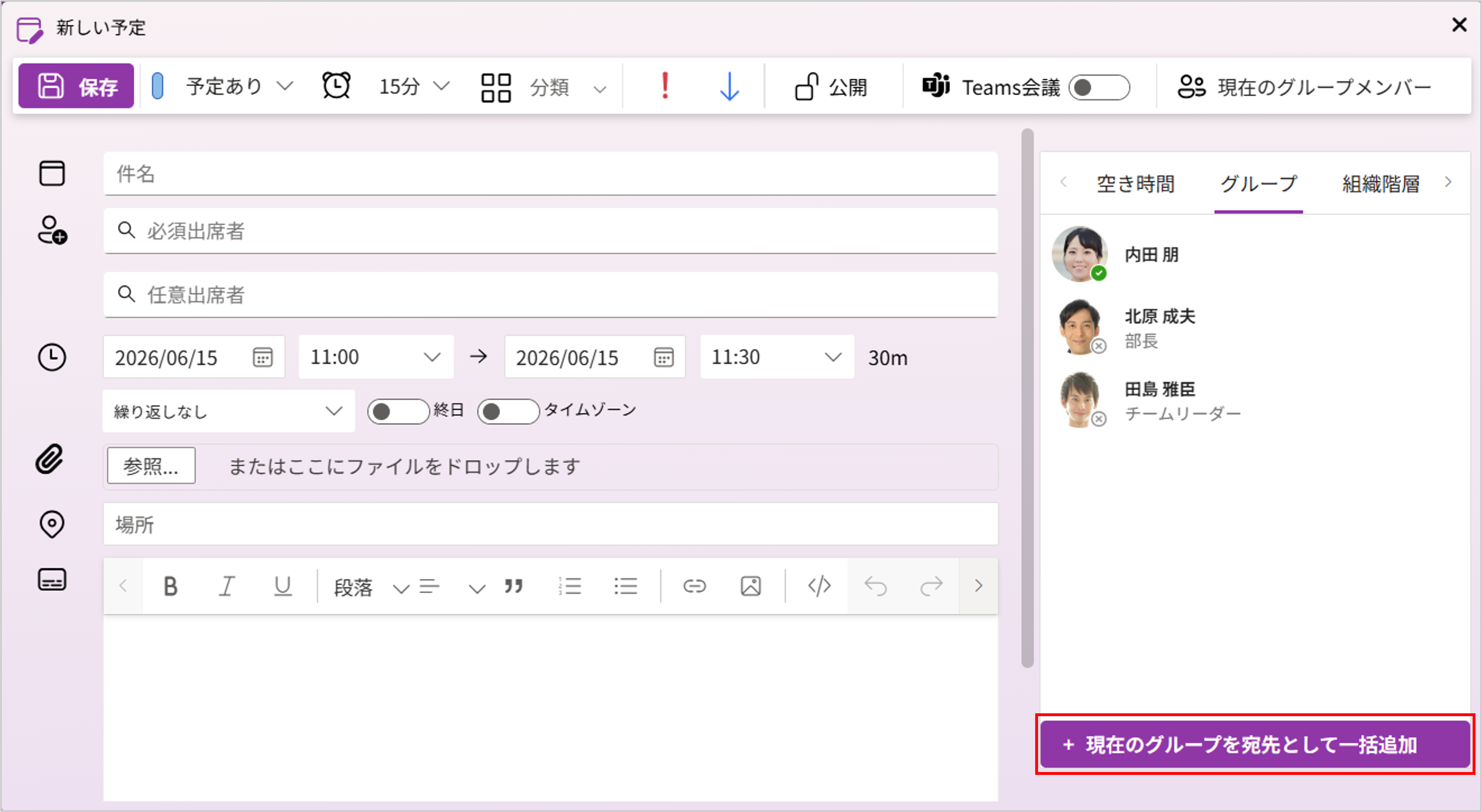Insert a hyperlink in the body
This screenshot has width=1482, height=812.
(694, 586)
